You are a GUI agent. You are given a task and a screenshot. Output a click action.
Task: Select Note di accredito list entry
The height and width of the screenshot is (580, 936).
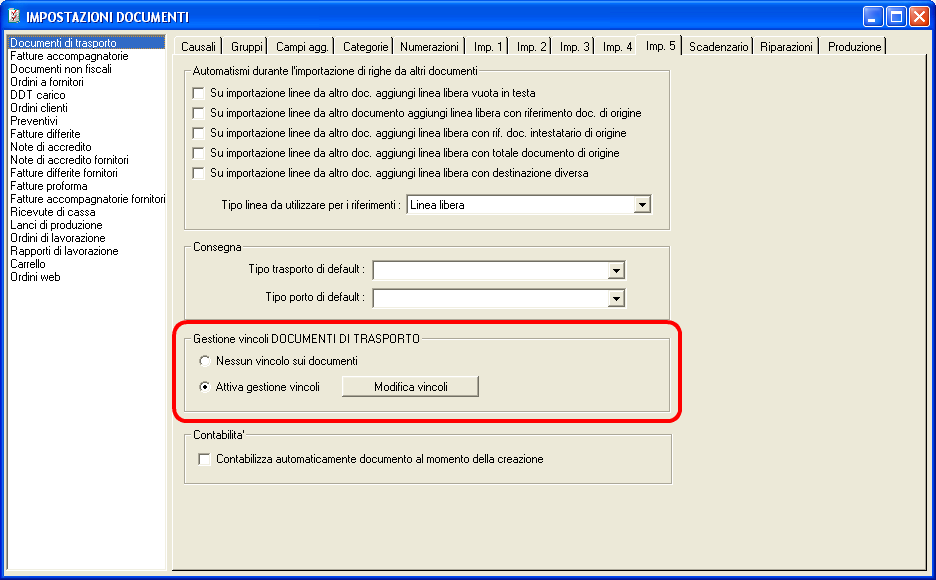(x=87, y=147)
